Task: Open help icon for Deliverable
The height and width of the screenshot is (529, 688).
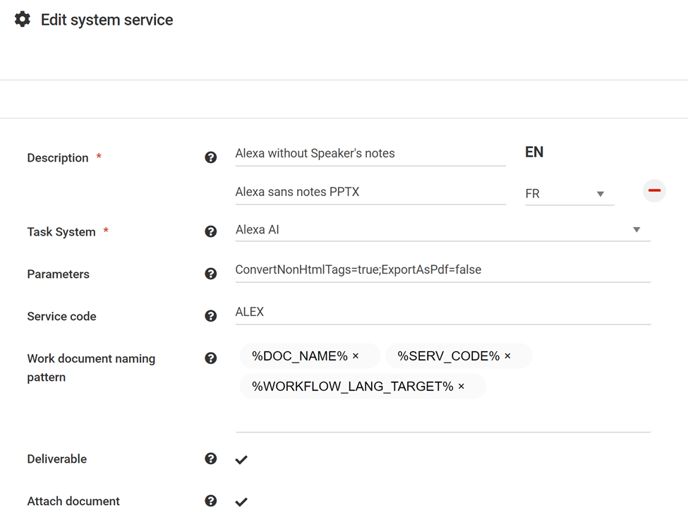Action: [211, 459]
